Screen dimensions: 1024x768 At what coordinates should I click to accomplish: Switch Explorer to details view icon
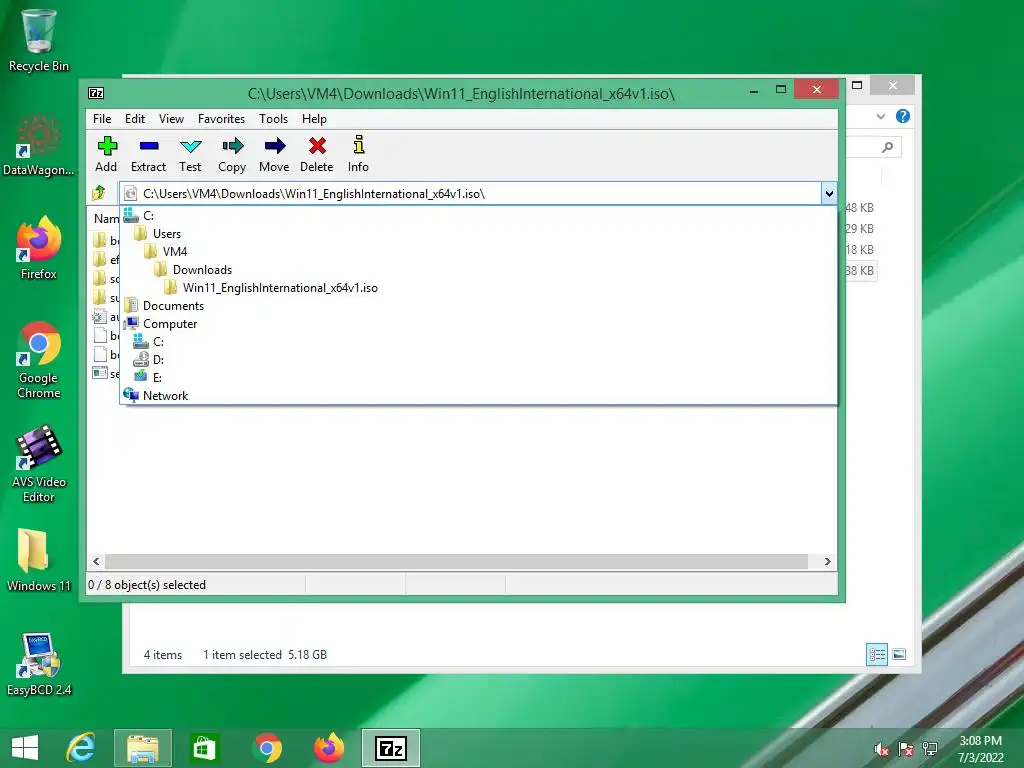[876, 654]
